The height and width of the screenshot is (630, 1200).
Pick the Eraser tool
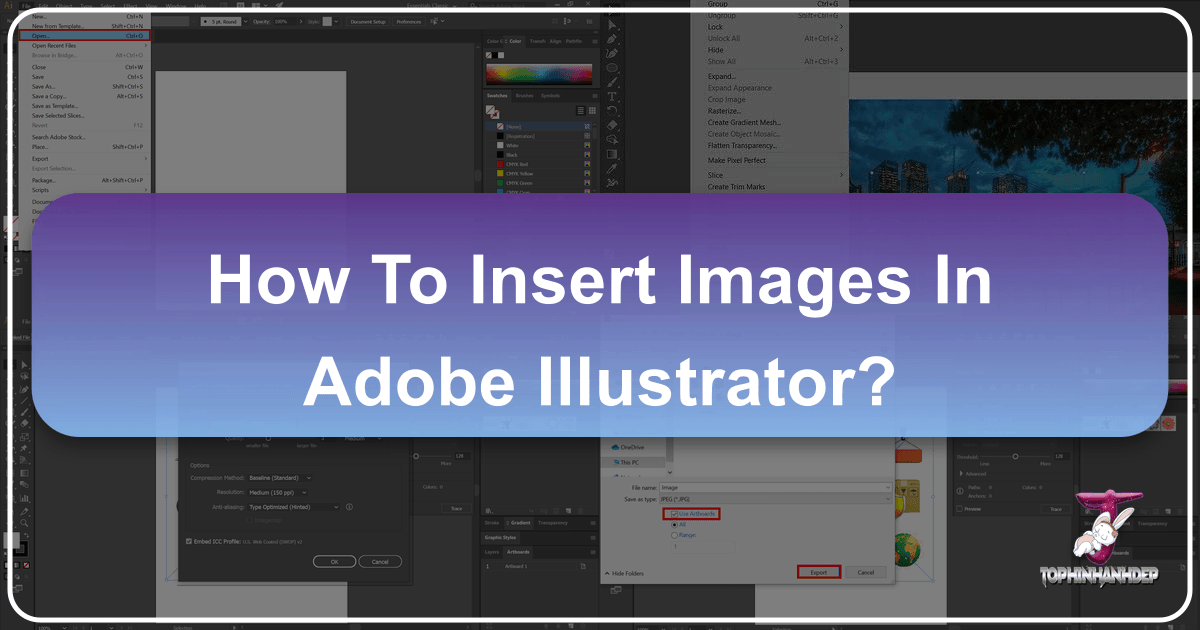coord(611,126)
